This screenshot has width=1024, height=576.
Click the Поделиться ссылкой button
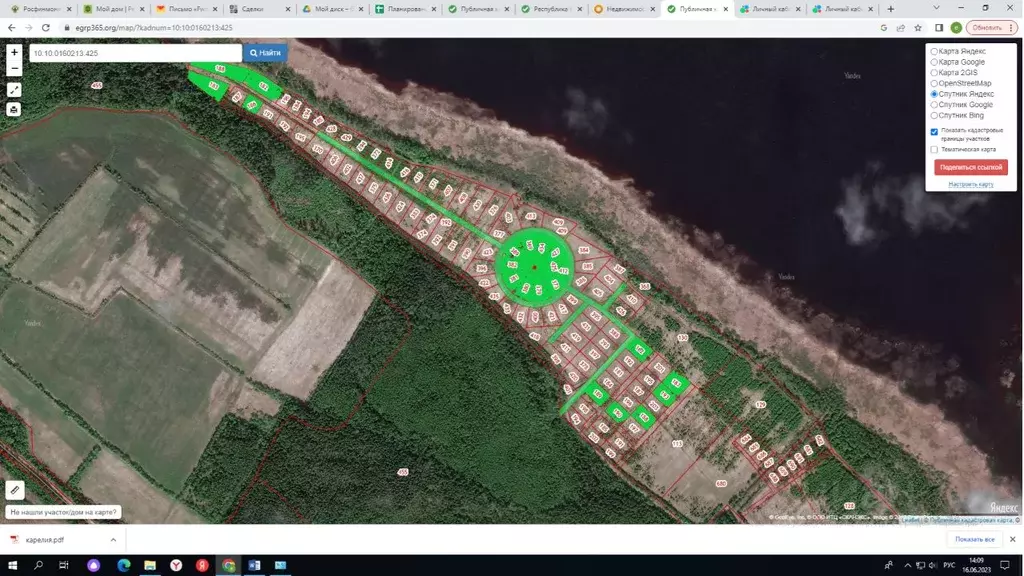tap(970, 167)
